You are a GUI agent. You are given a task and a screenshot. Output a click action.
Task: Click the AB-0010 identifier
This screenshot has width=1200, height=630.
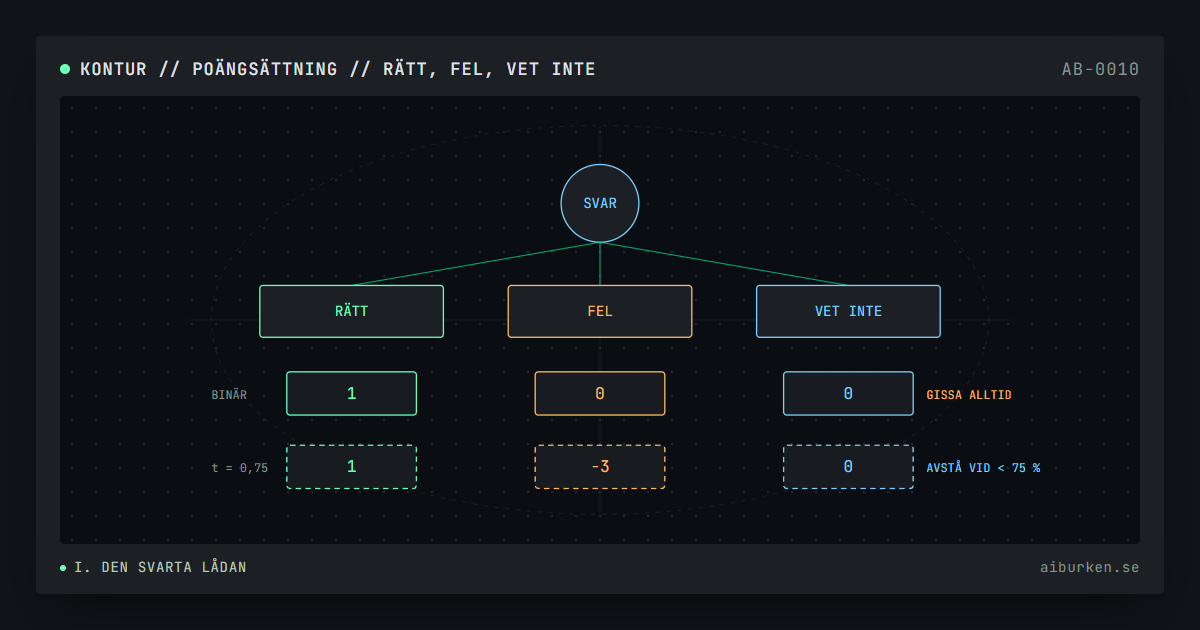(1100, 69)
